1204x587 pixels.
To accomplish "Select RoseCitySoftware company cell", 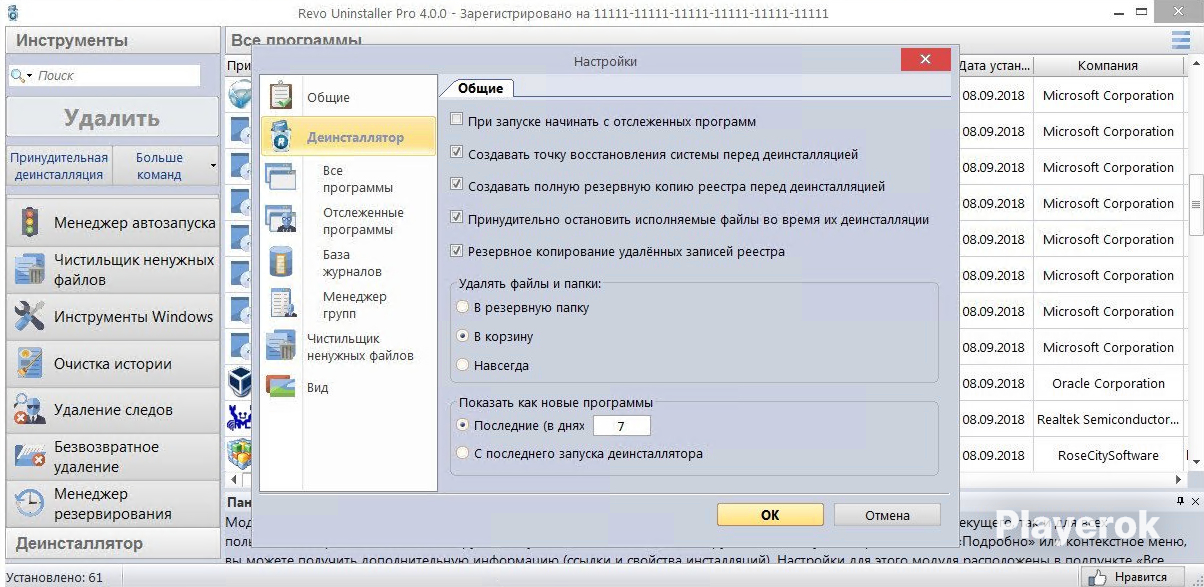I will click(x=1108, y=455).
